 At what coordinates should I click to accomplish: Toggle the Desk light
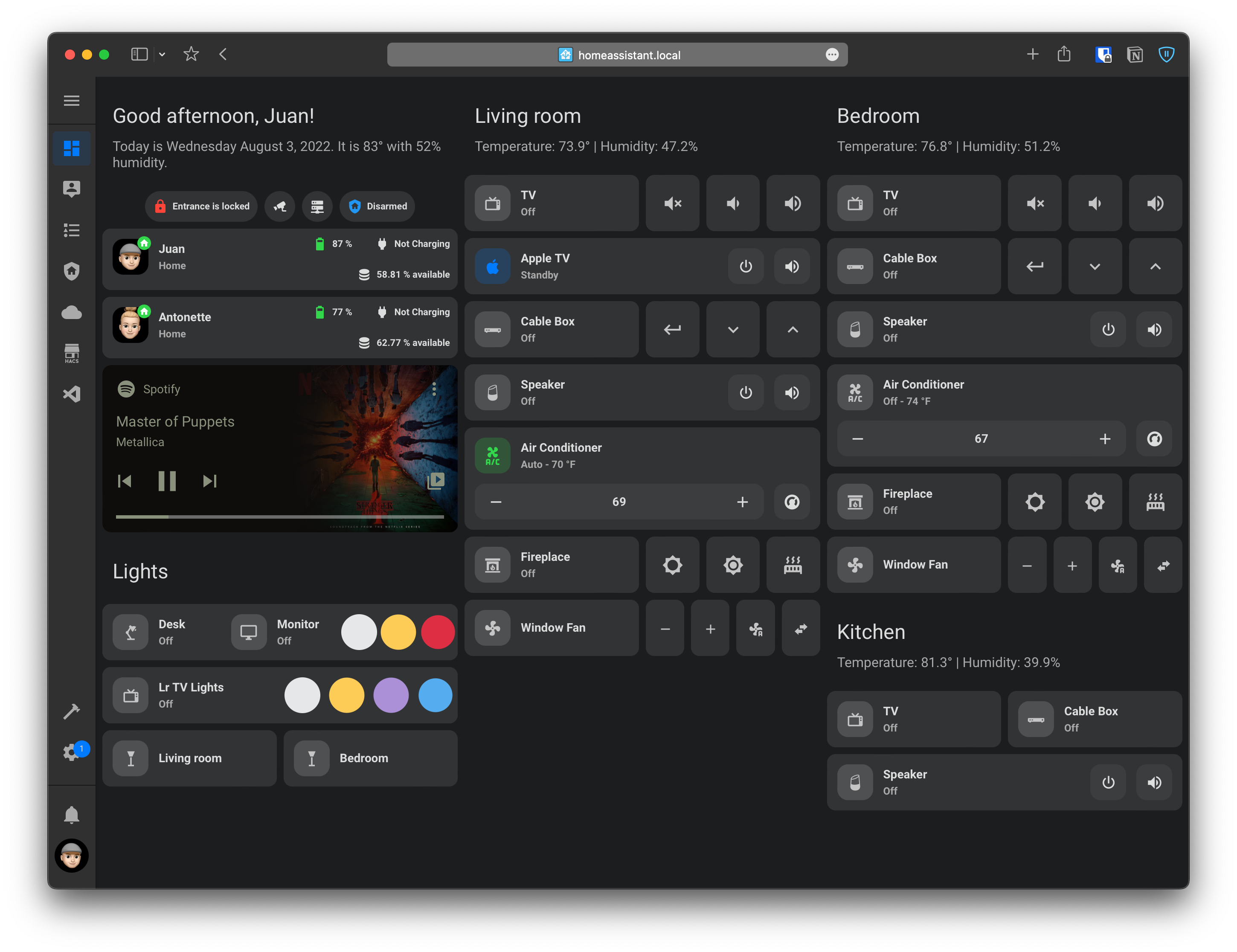pos(131,632)
